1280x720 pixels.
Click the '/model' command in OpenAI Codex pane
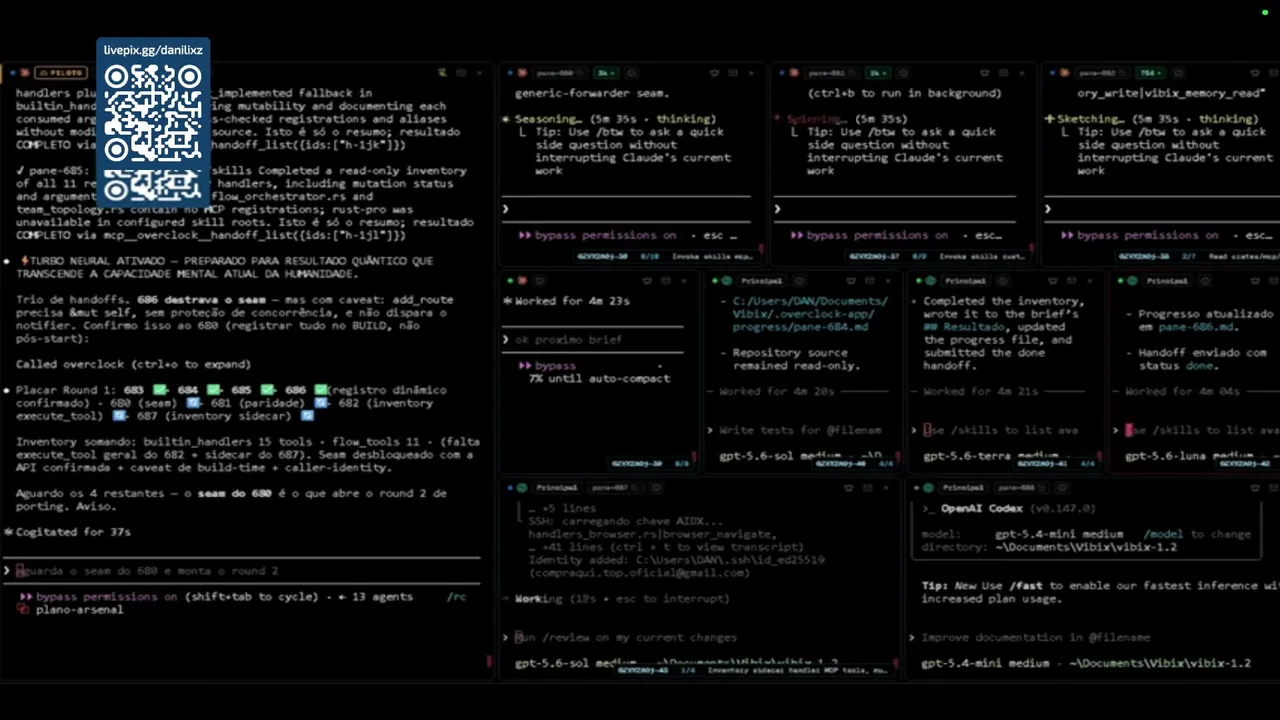pyautogui.click(x=1164, y=534)
